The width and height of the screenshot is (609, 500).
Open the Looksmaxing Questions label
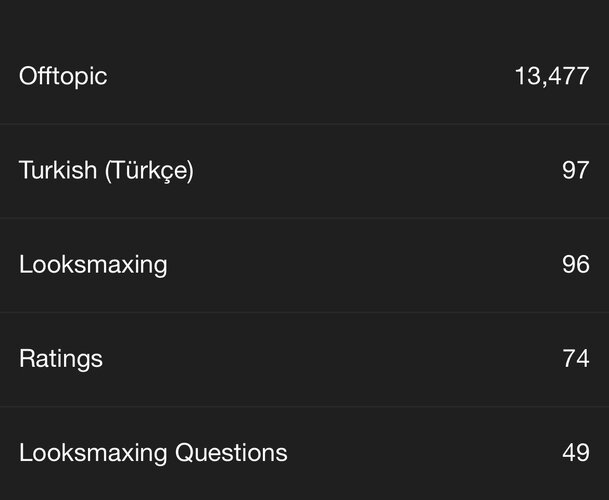153,453
